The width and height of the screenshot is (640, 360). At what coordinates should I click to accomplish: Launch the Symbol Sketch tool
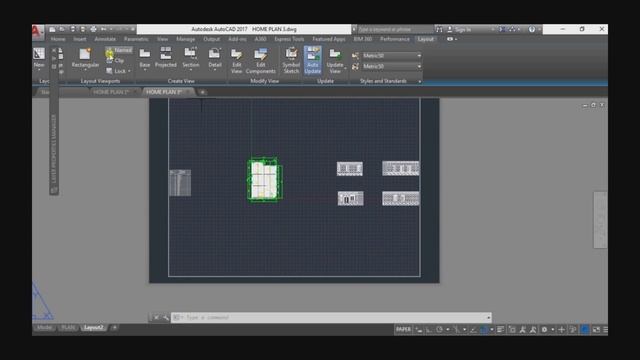tap(291, 60)
